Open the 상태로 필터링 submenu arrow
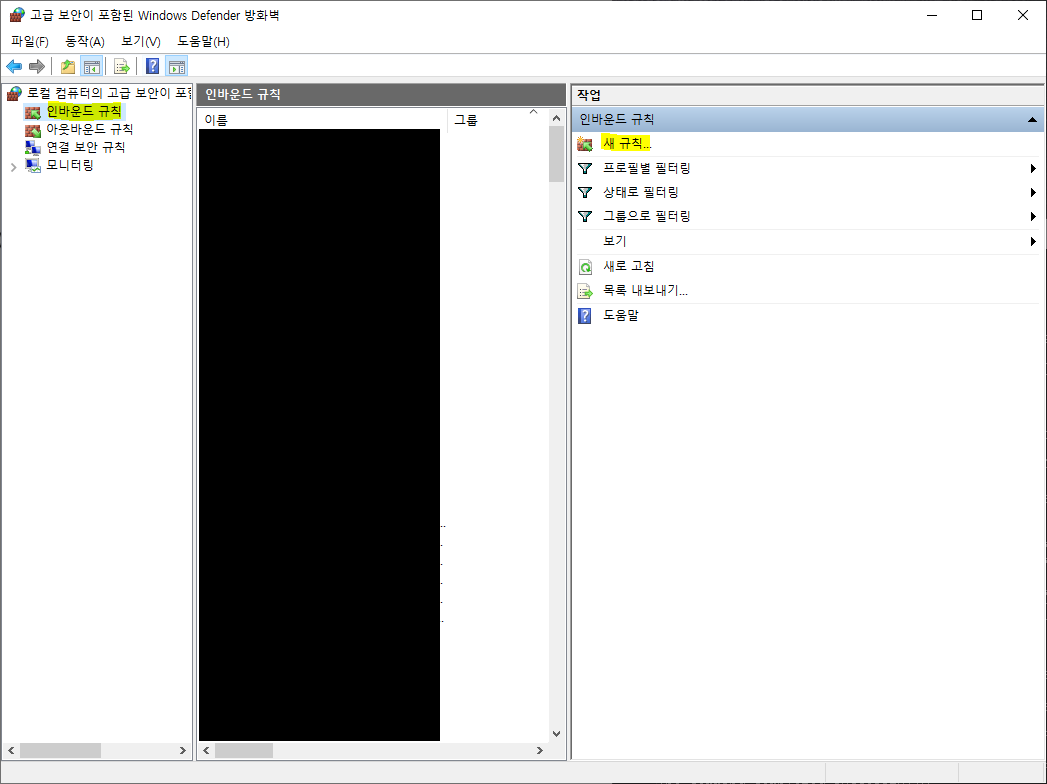Viewport: 1047px width, 784px height. 1033,192
